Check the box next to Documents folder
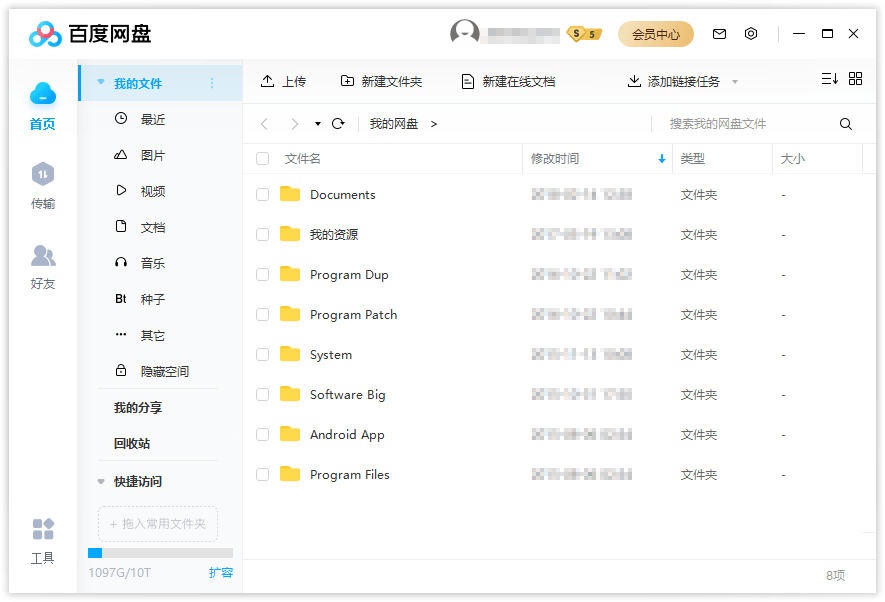 coord(263,195)
